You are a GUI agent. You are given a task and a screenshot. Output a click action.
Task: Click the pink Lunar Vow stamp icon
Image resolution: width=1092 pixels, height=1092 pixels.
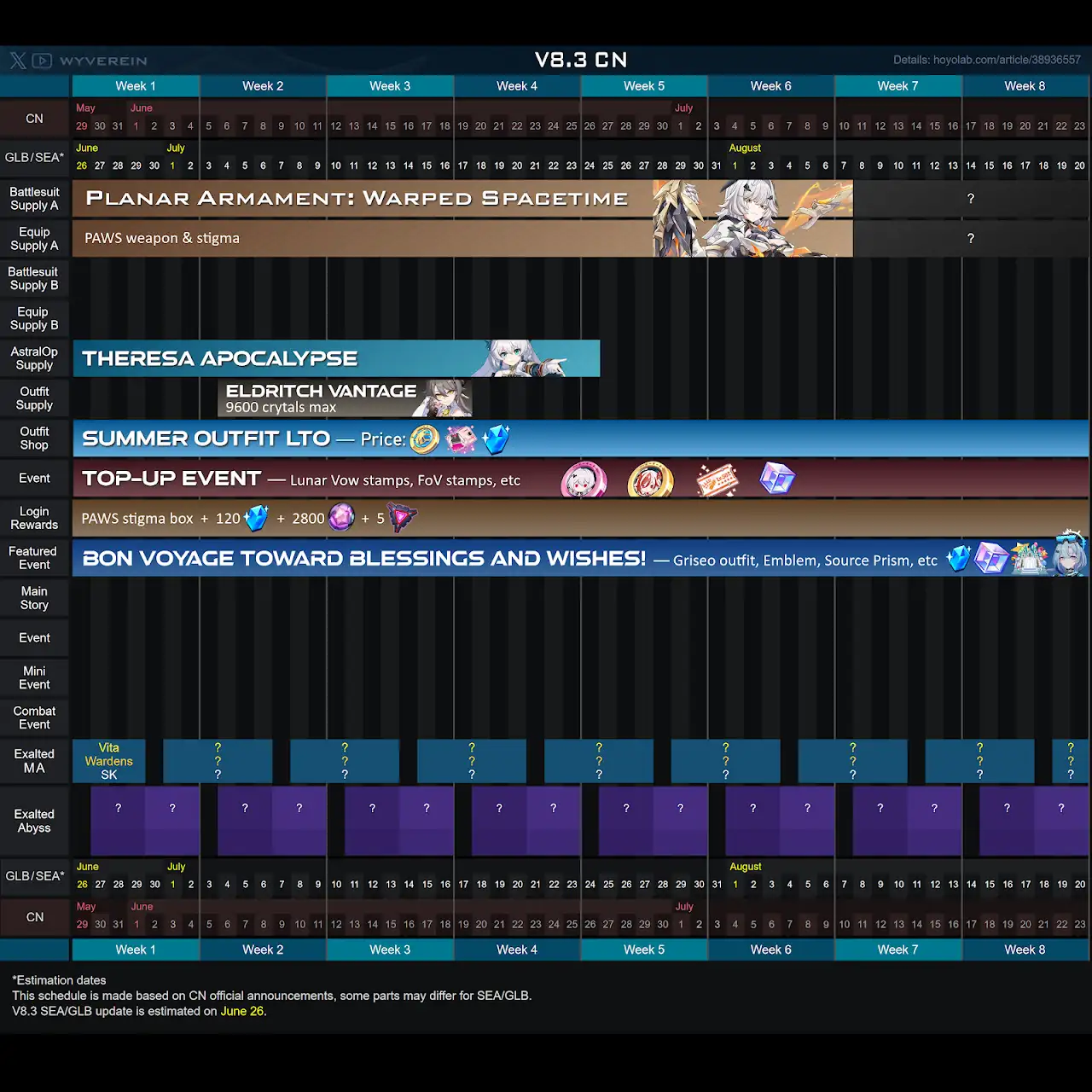[x=584, y=479]
